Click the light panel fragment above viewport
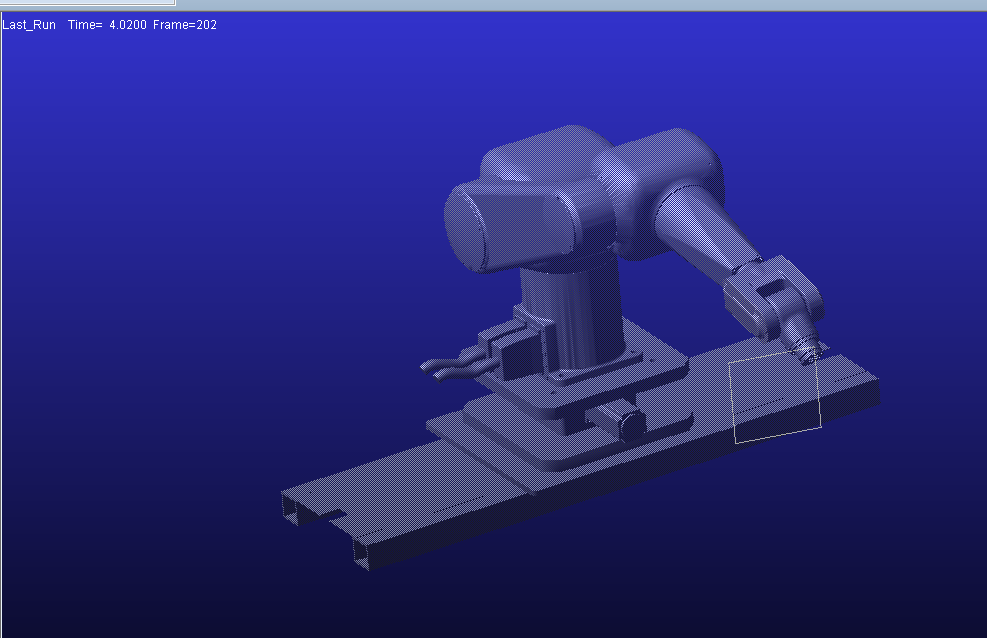 [87, 3]
